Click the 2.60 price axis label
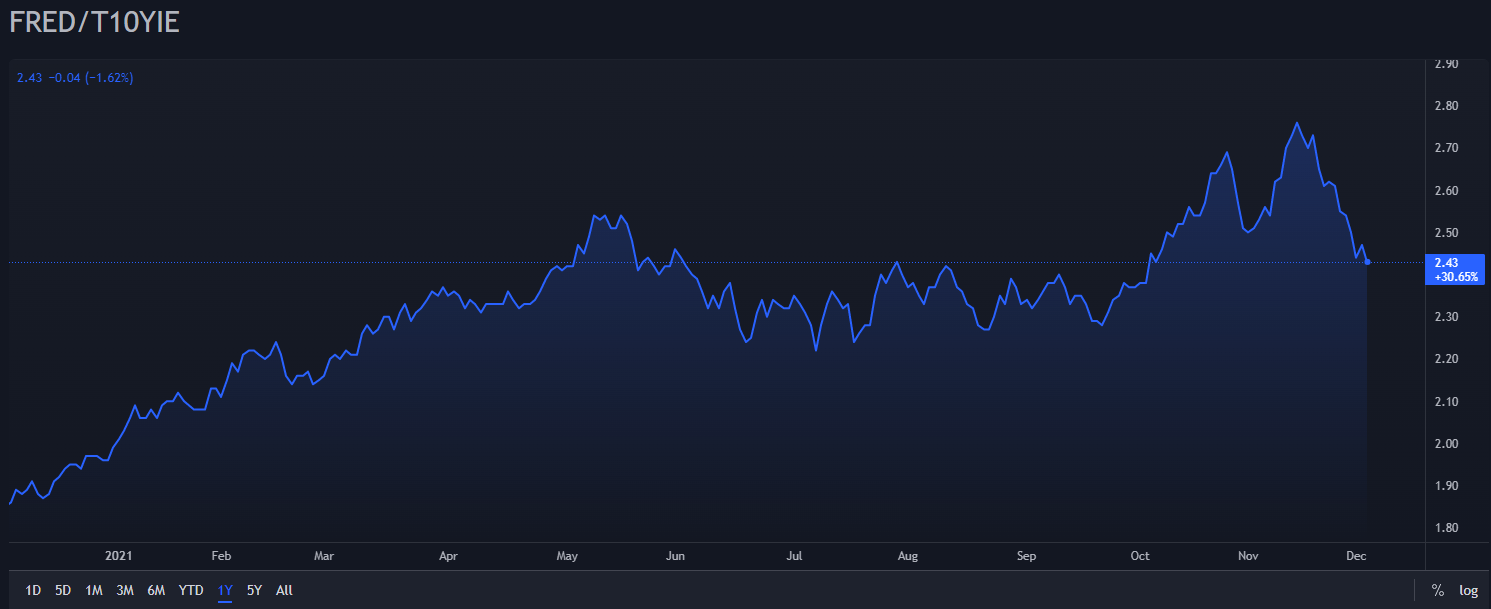Image resolution: width=1491 pixels, height=609 pixels. tap(1446, 191)
